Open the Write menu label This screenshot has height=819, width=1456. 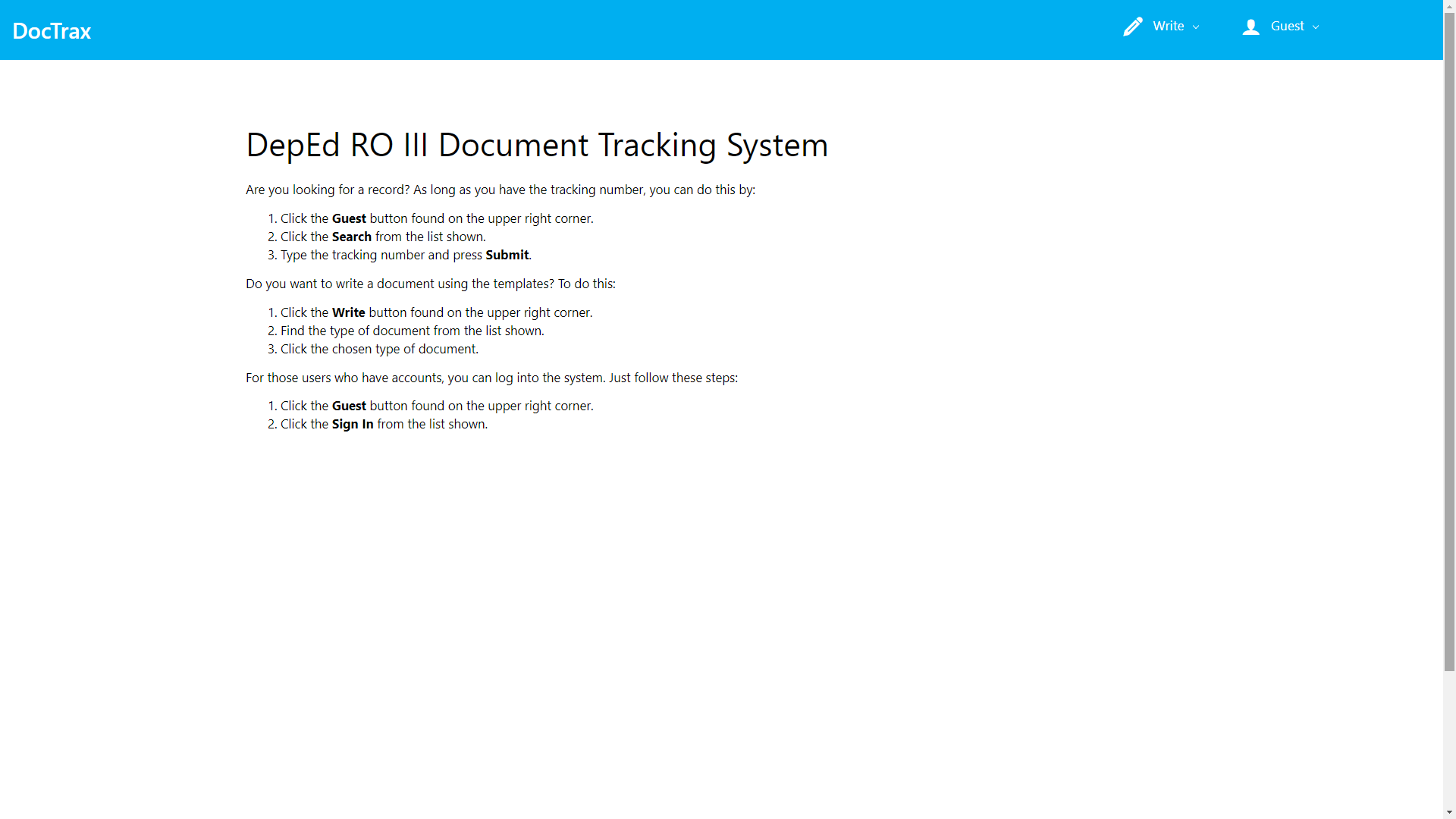tap(1168, 27)
